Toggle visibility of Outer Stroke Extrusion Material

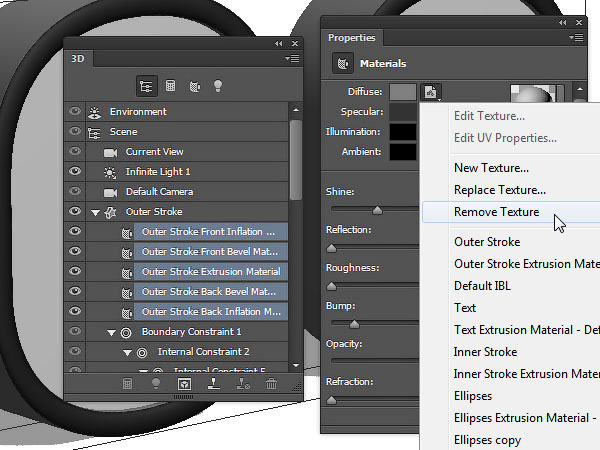point(74,272)
